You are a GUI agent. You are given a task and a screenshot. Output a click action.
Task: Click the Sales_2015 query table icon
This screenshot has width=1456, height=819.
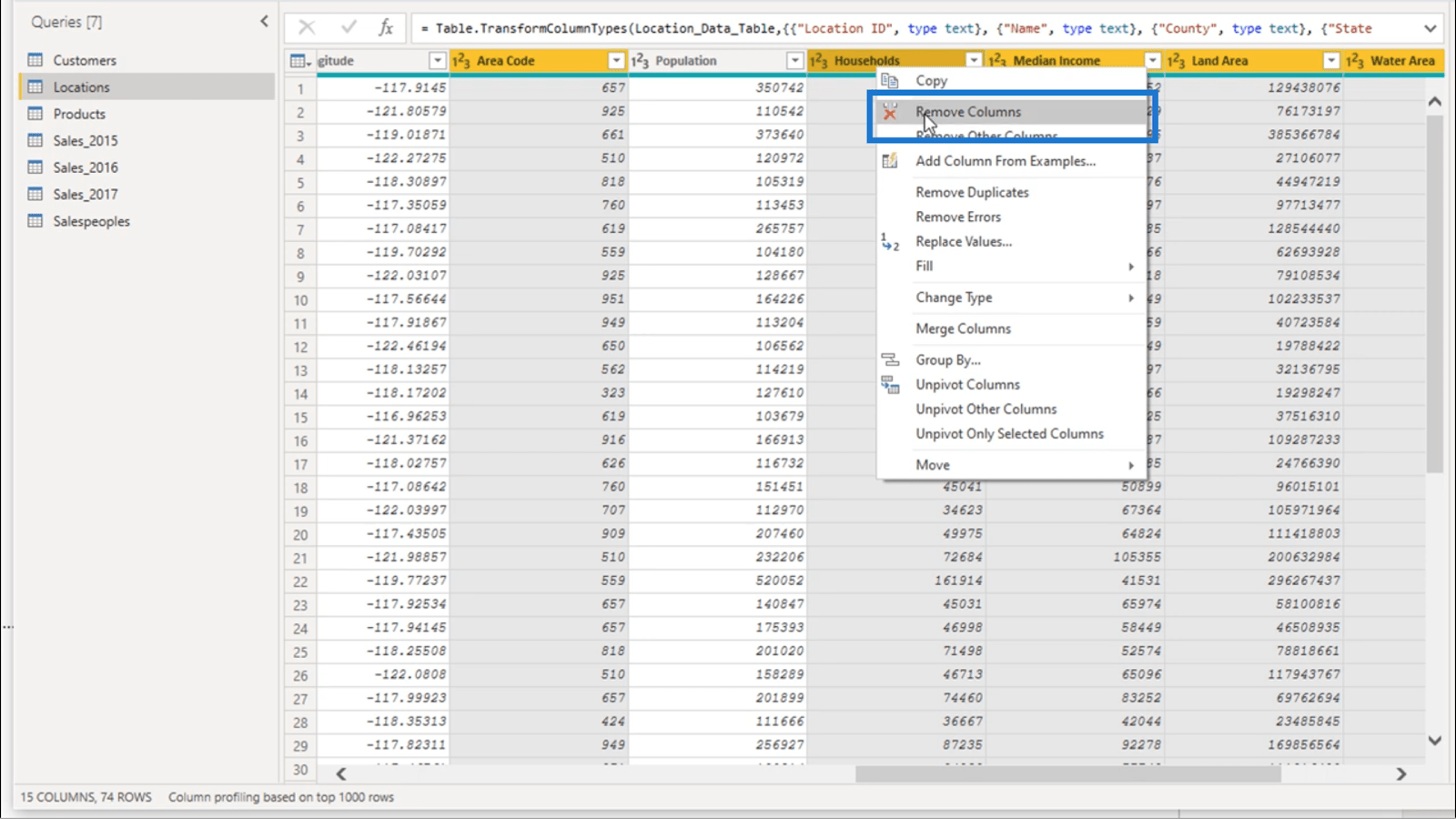click(x=35, y=140)
